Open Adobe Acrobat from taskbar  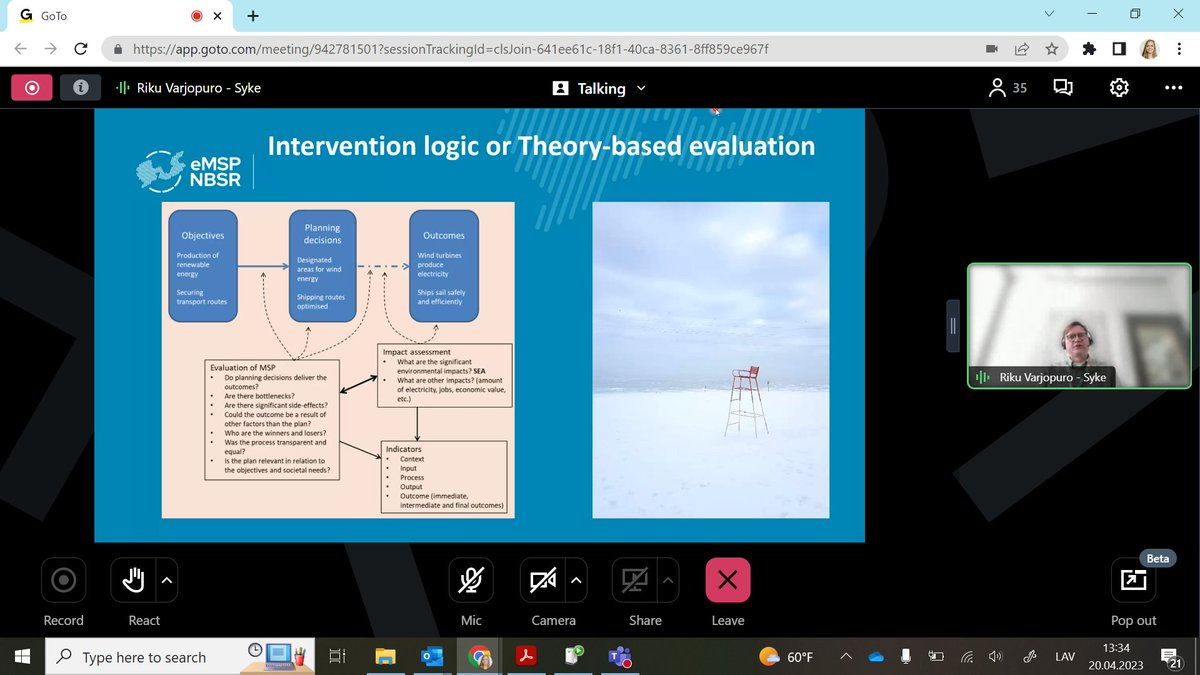(526, 657)
